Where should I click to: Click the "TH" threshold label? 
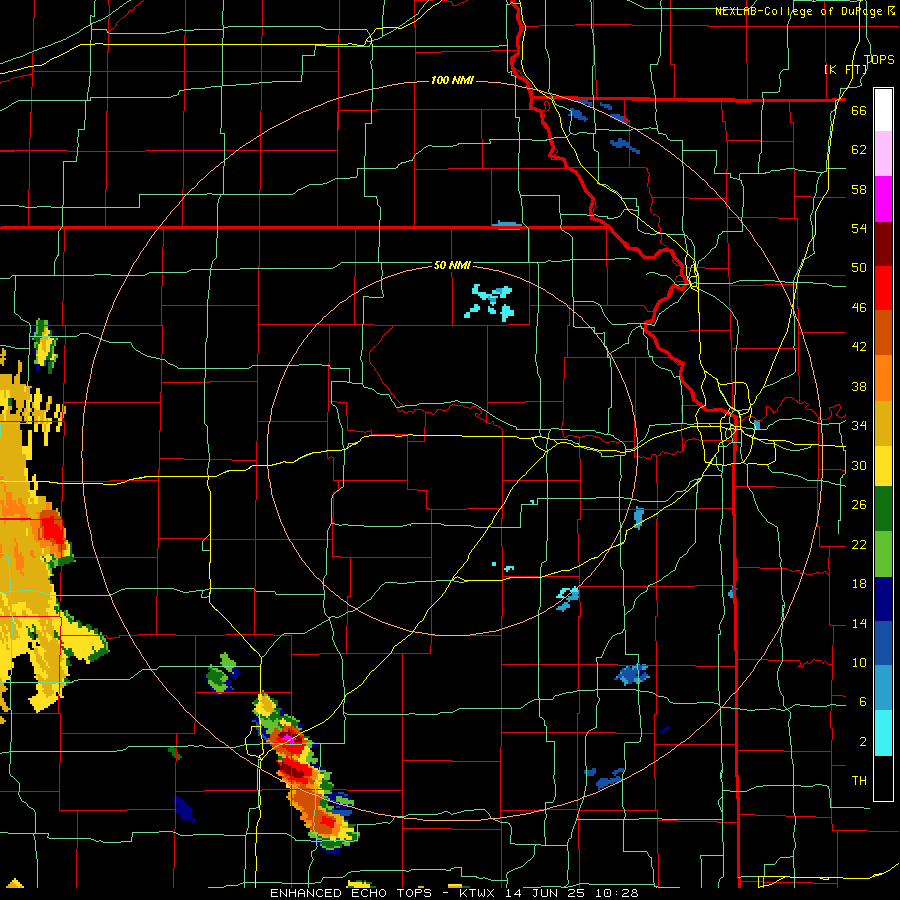click(859, 780)
